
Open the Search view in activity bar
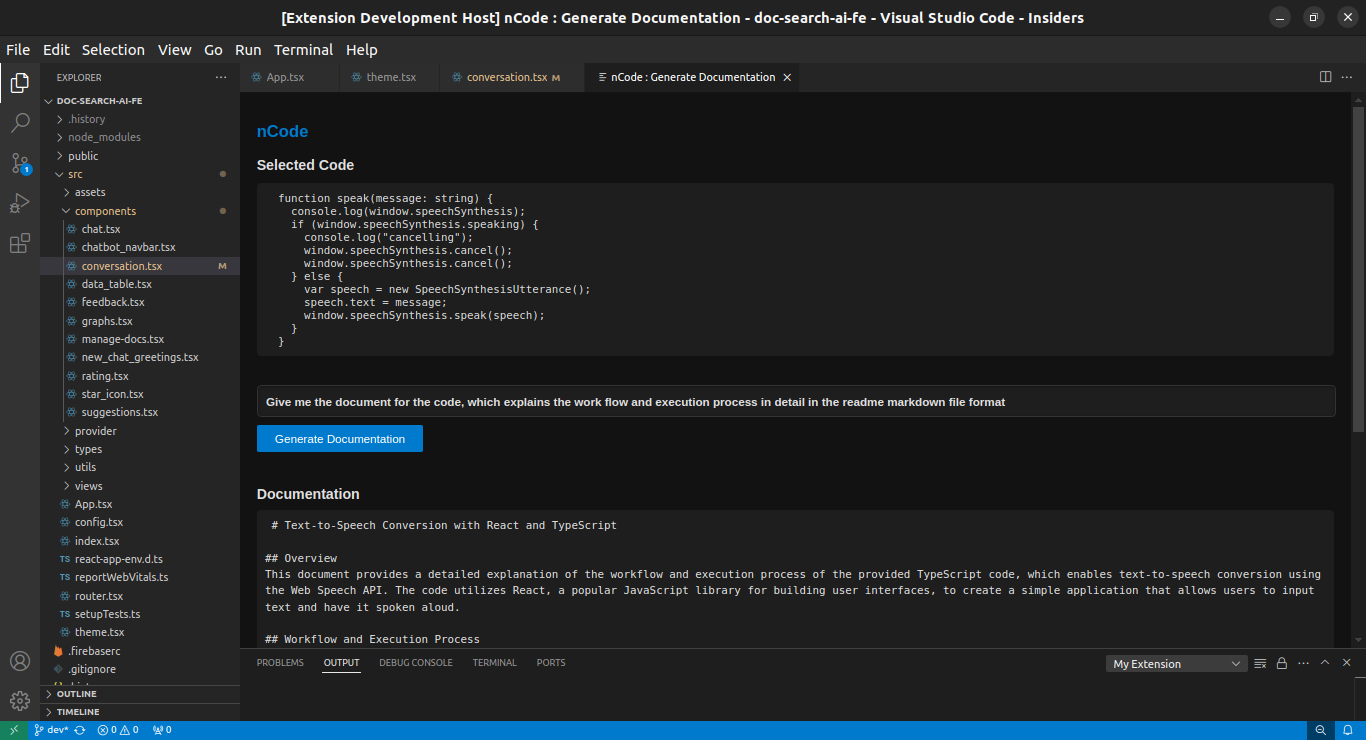(20, 123)
